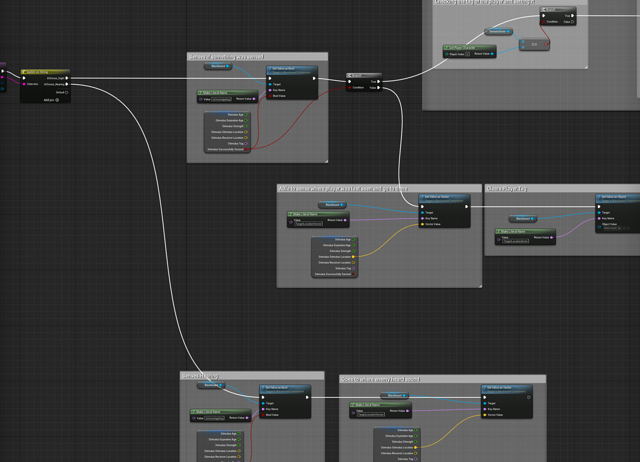The height and width of the screenshot is (462, 640).
Task: Click the Add pin plus icon on Switch on String
Action: 57,100
